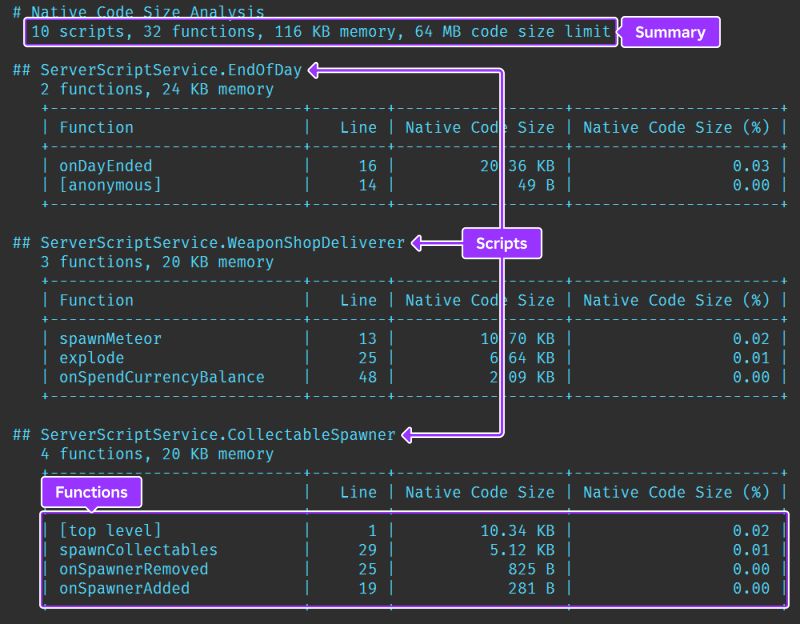The height and width of the screenshot is (624, 800).
Task: Click the Scripts callout label
Action: pyautogui.click(x=501, y=243)
